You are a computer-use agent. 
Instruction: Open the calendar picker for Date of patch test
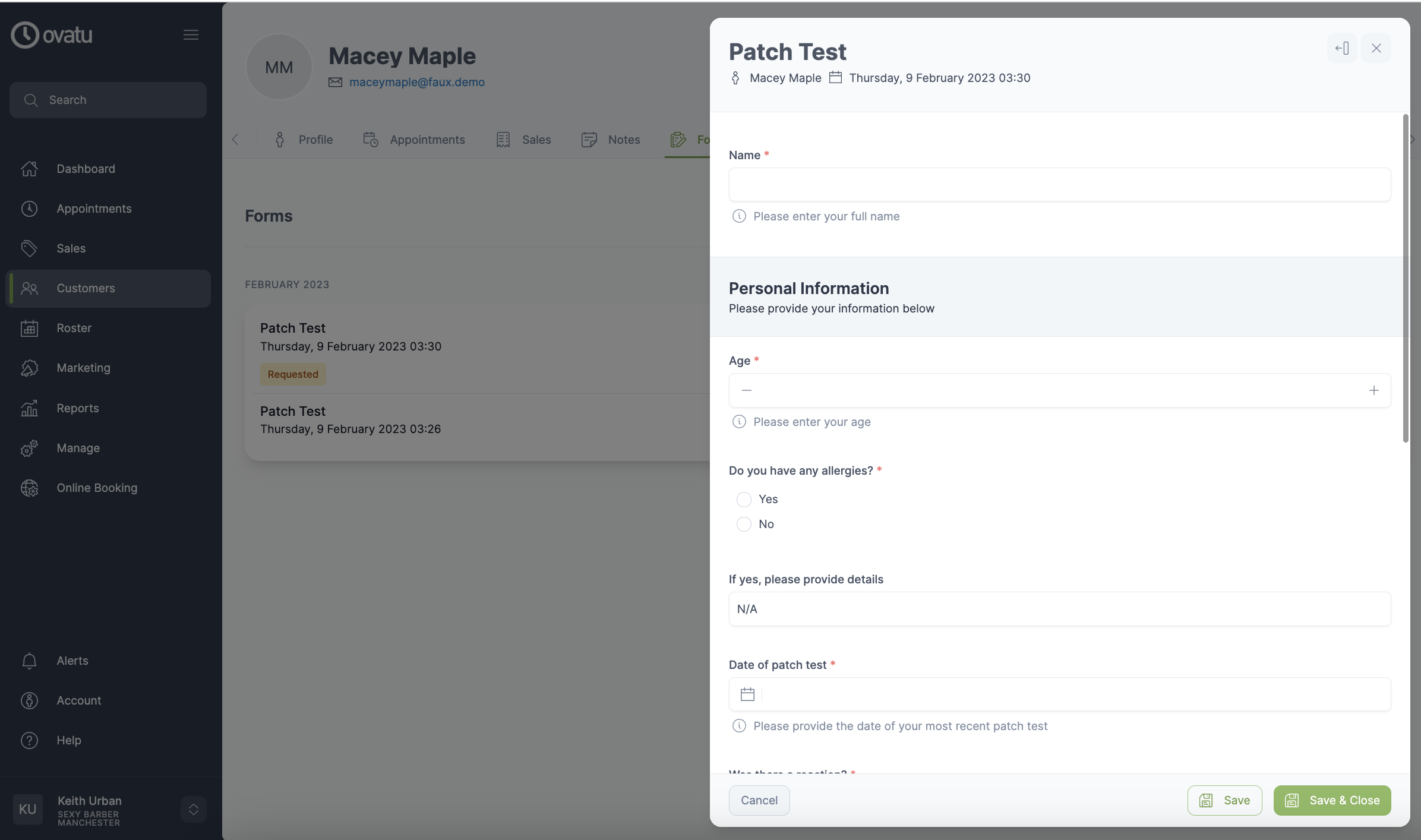(747, 693)
